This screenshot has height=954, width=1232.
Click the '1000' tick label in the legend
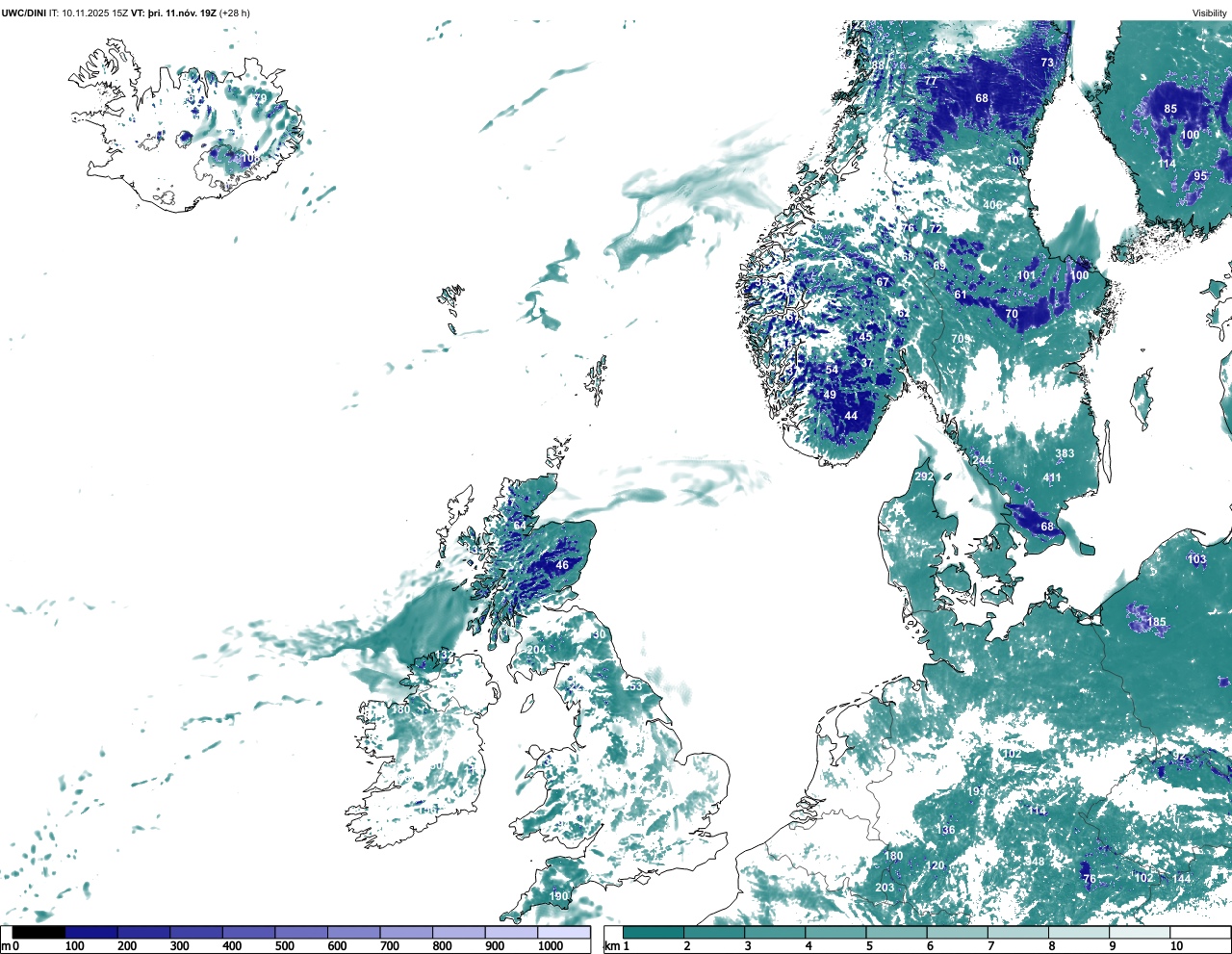pos(551,946)
